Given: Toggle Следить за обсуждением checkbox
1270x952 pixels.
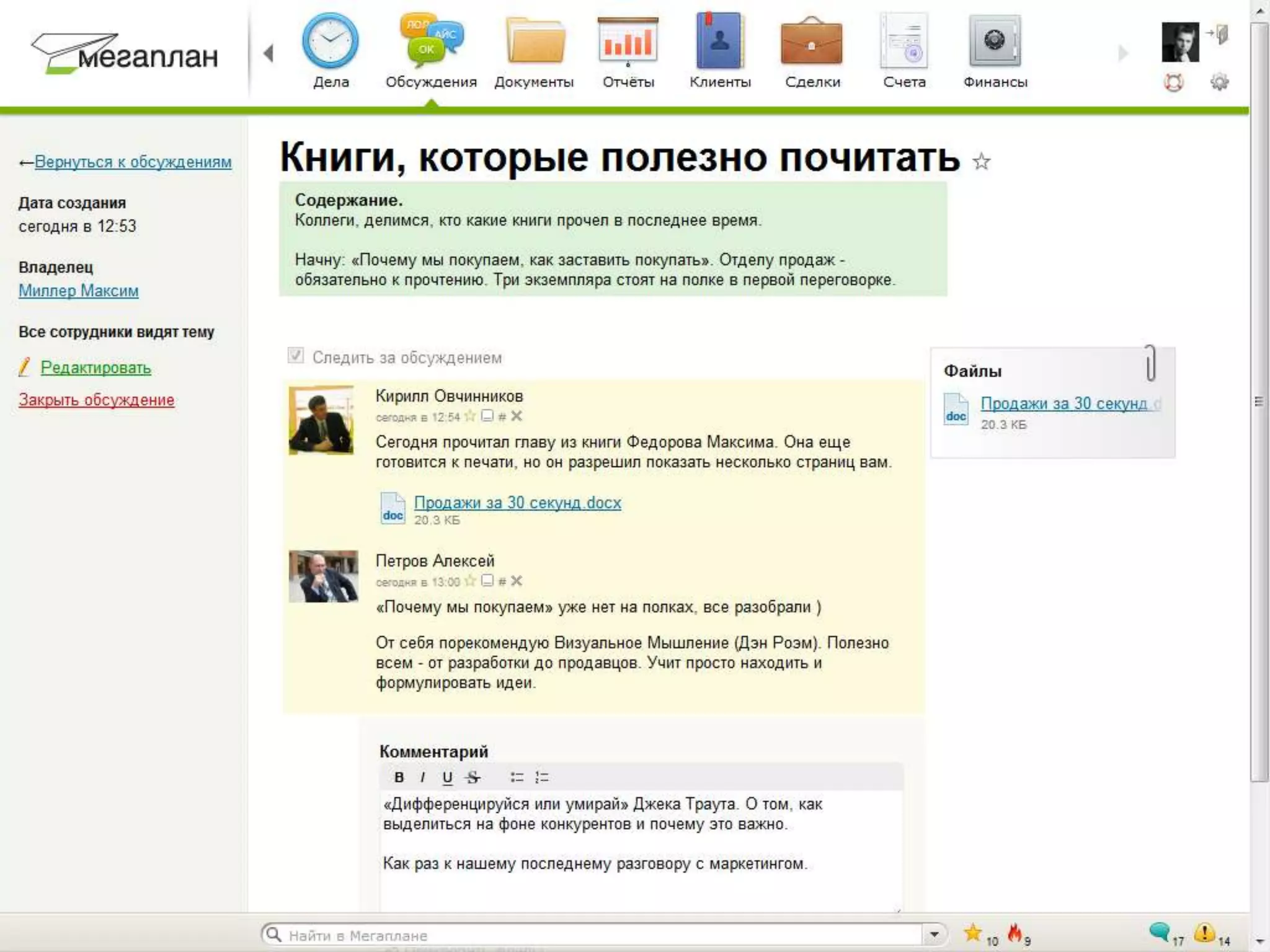Looking at the screenshot, I should click(x=296, y=356).
